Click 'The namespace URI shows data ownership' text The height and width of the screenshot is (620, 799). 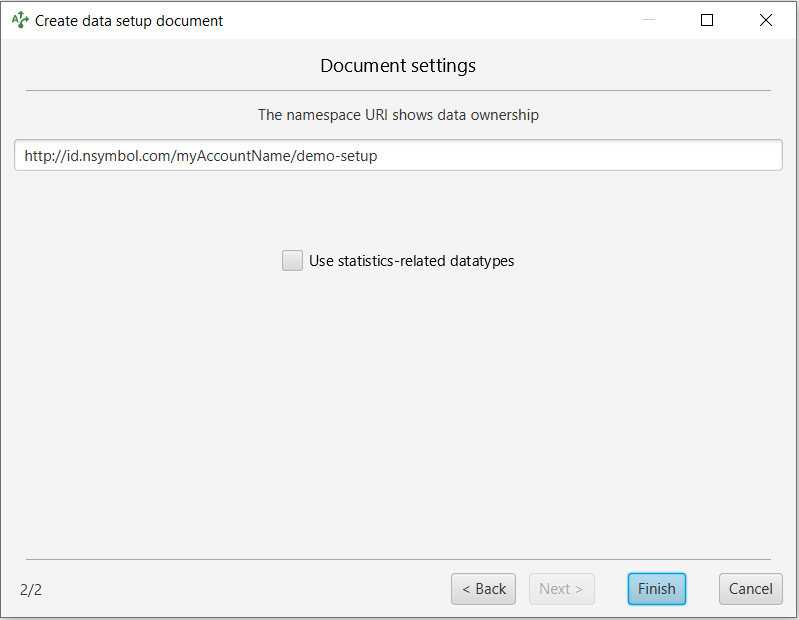click(x=398, y=115)
